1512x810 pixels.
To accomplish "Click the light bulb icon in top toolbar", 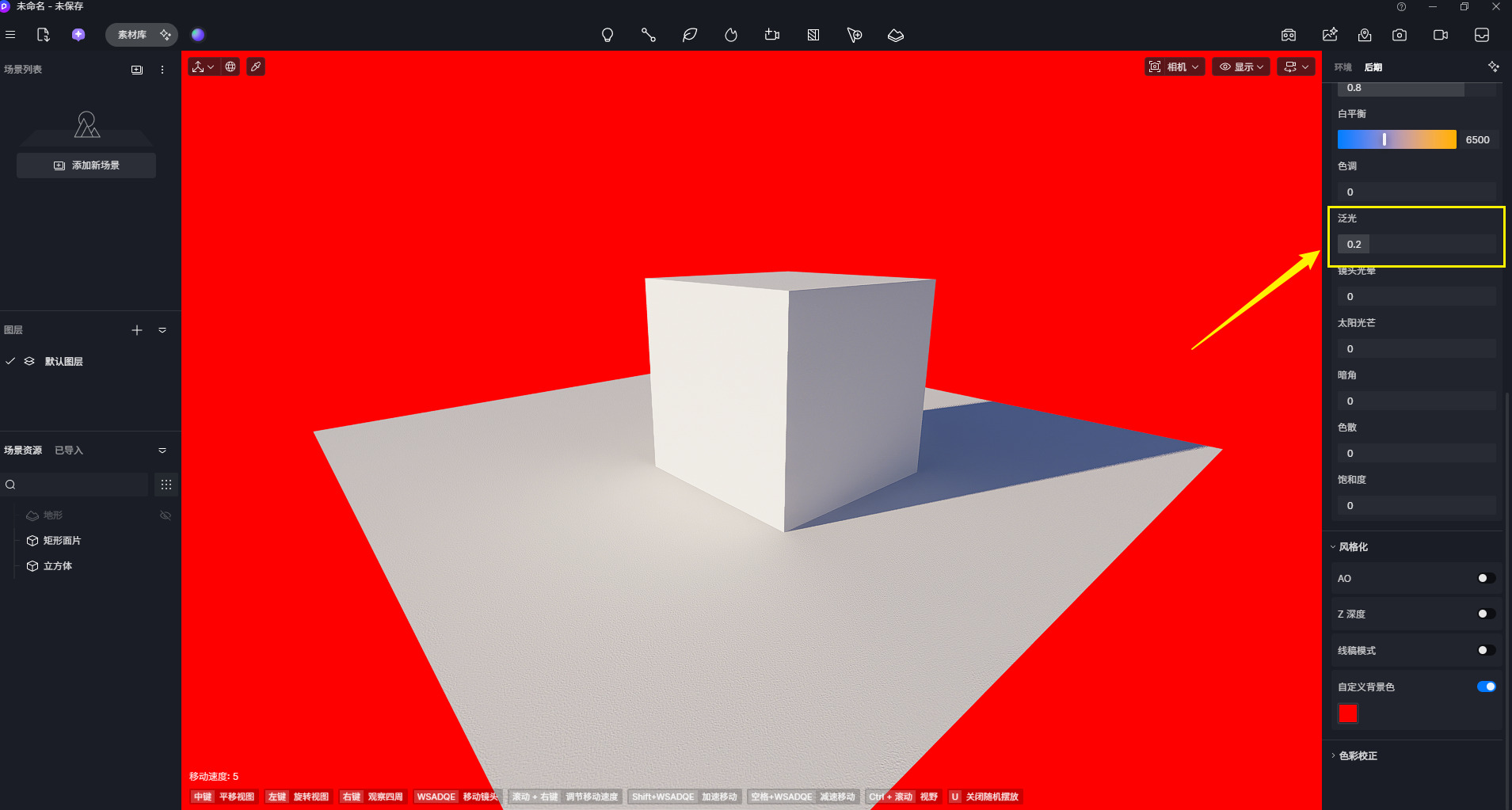I will click(607, 35).
